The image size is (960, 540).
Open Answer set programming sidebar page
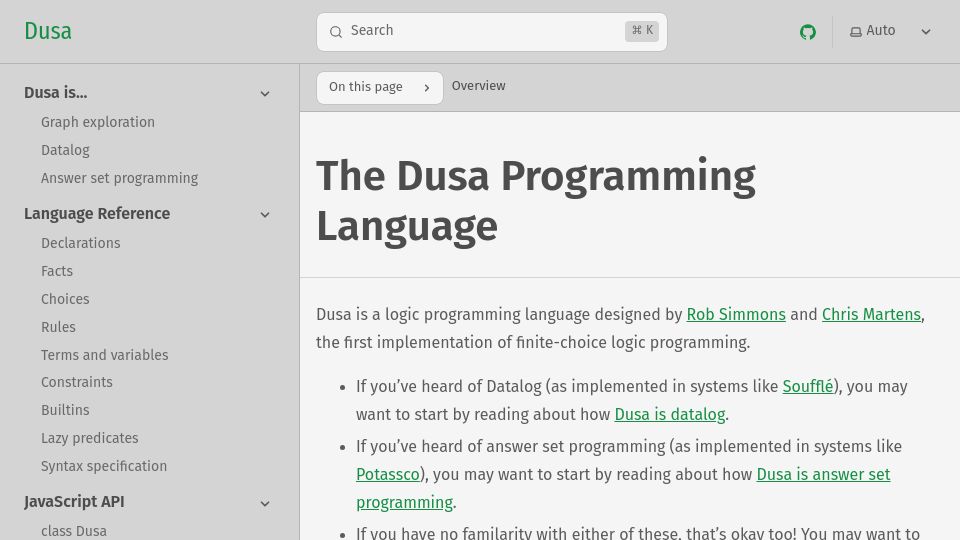click(x=119, y=178)
